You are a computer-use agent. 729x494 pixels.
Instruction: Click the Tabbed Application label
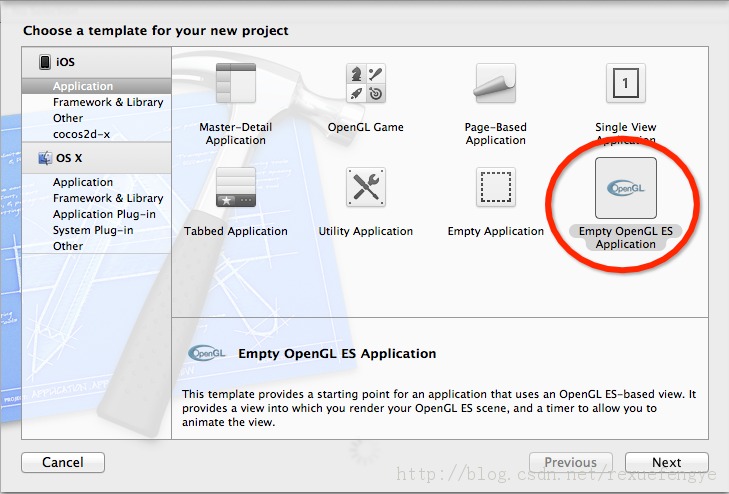coord(236,231)
